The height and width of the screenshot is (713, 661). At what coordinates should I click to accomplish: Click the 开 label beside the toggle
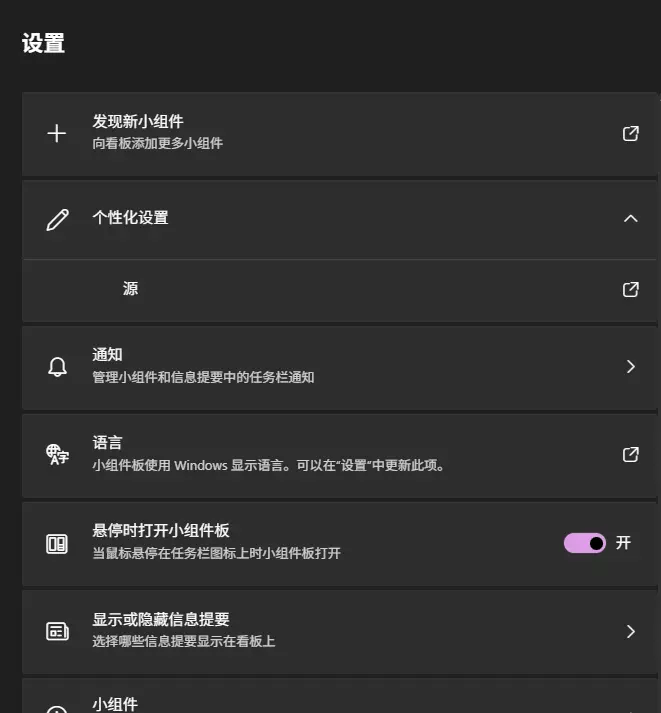[623, 543]
